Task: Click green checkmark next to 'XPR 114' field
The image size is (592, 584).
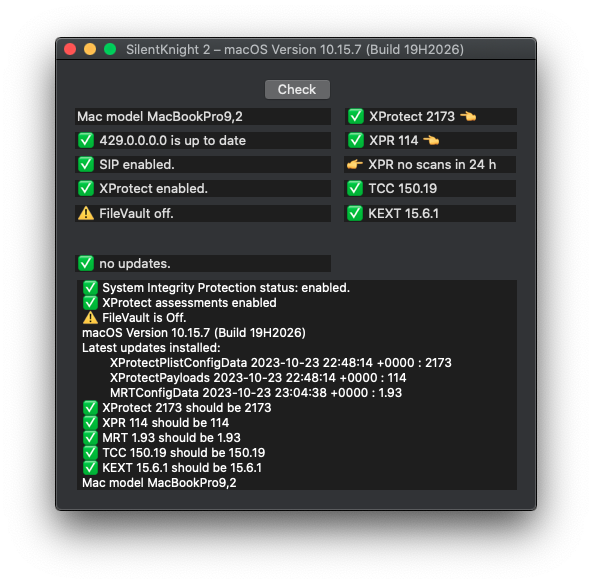Action: pos(356,140)
